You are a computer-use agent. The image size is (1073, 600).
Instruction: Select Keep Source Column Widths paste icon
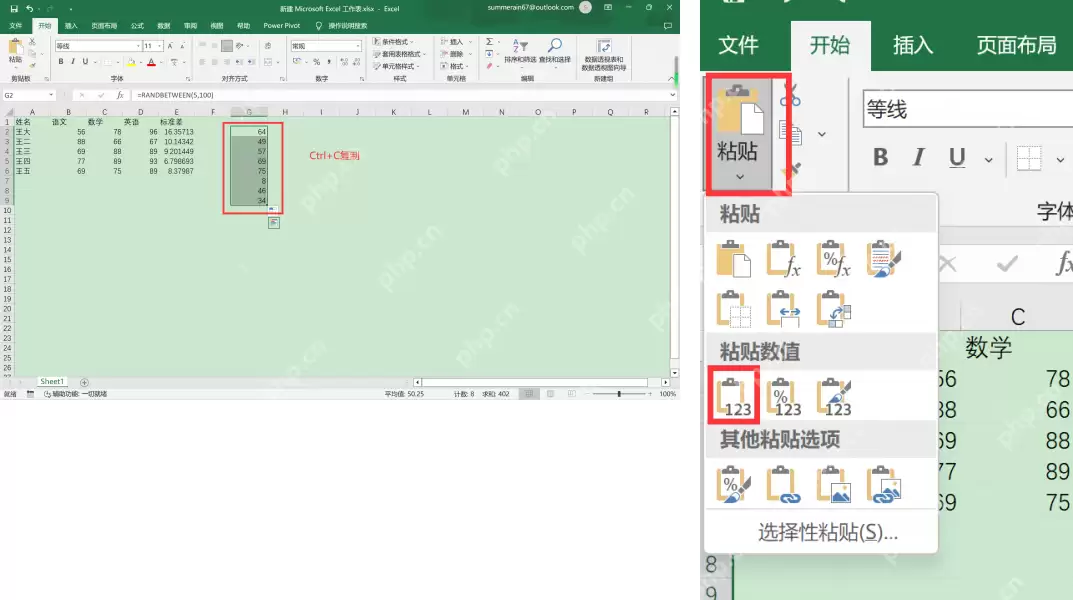pos(784,309)
